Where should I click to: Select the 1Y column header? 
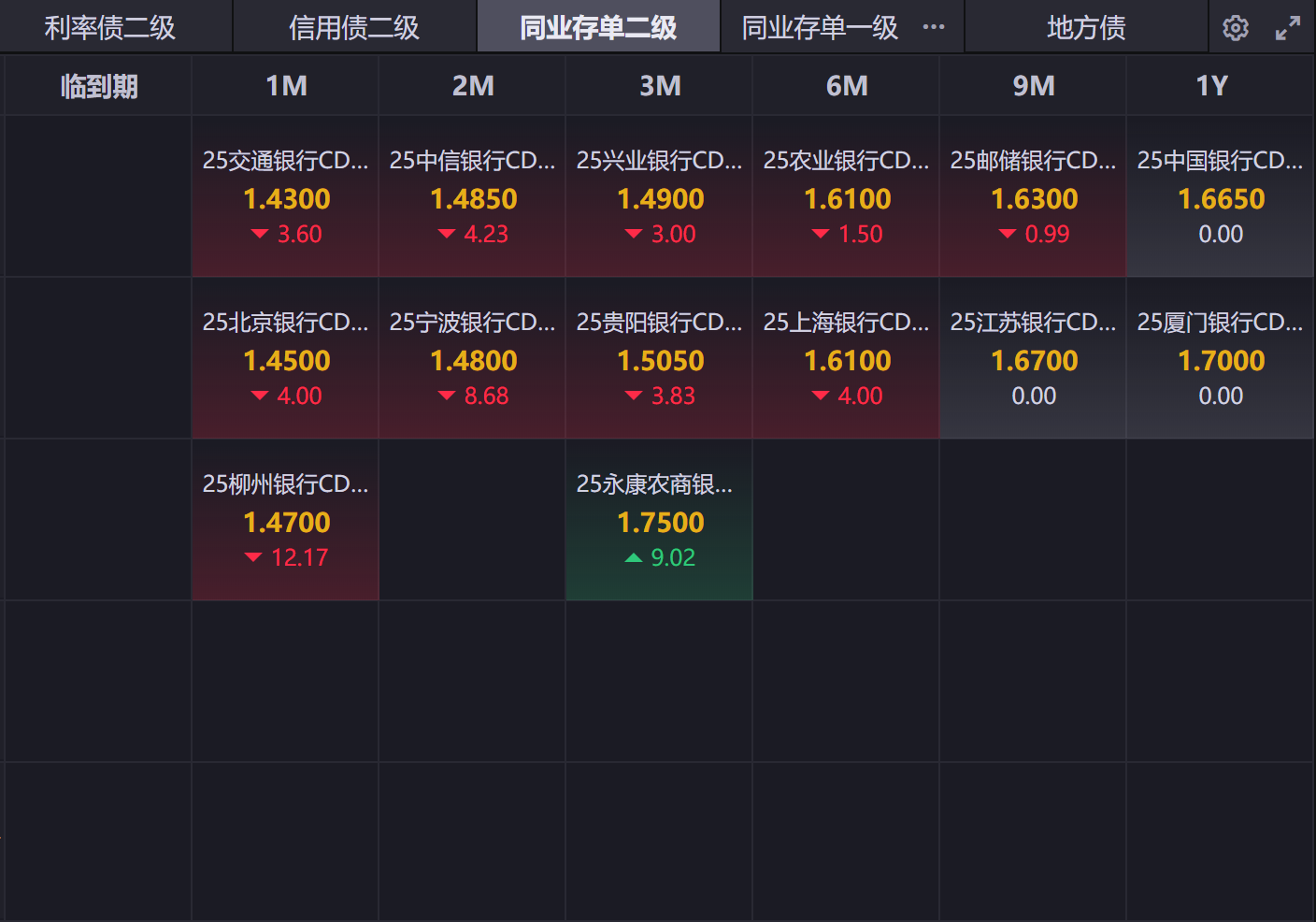coord(1220,86)
